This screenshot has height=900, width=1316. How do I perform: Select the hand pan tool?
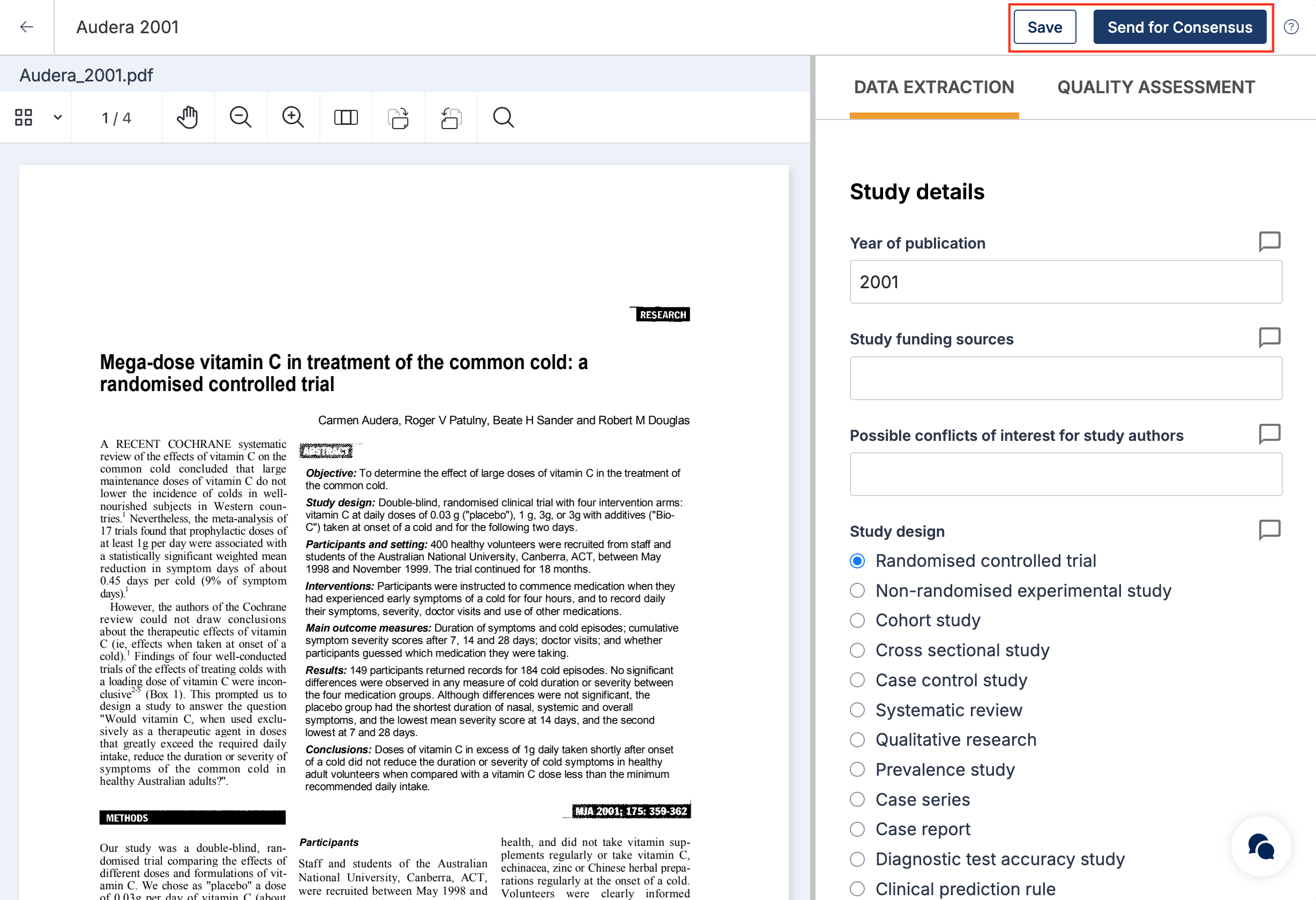point(188,117)
